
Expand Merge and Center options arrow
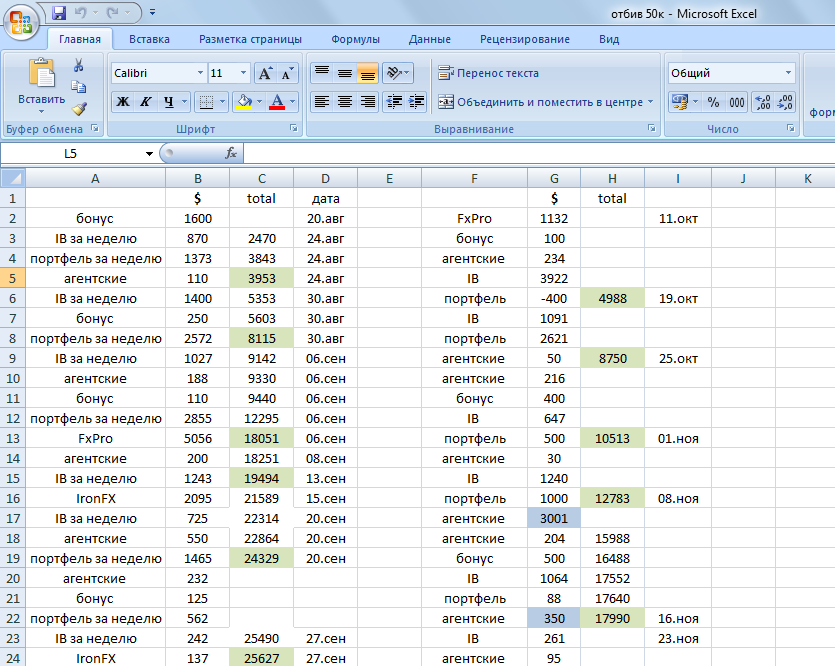point(650,102)
